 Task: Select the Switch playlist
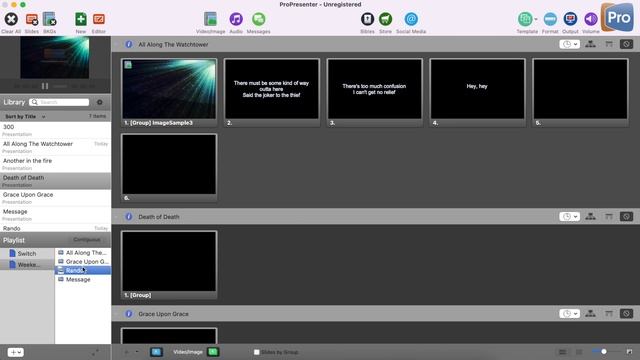27,253
